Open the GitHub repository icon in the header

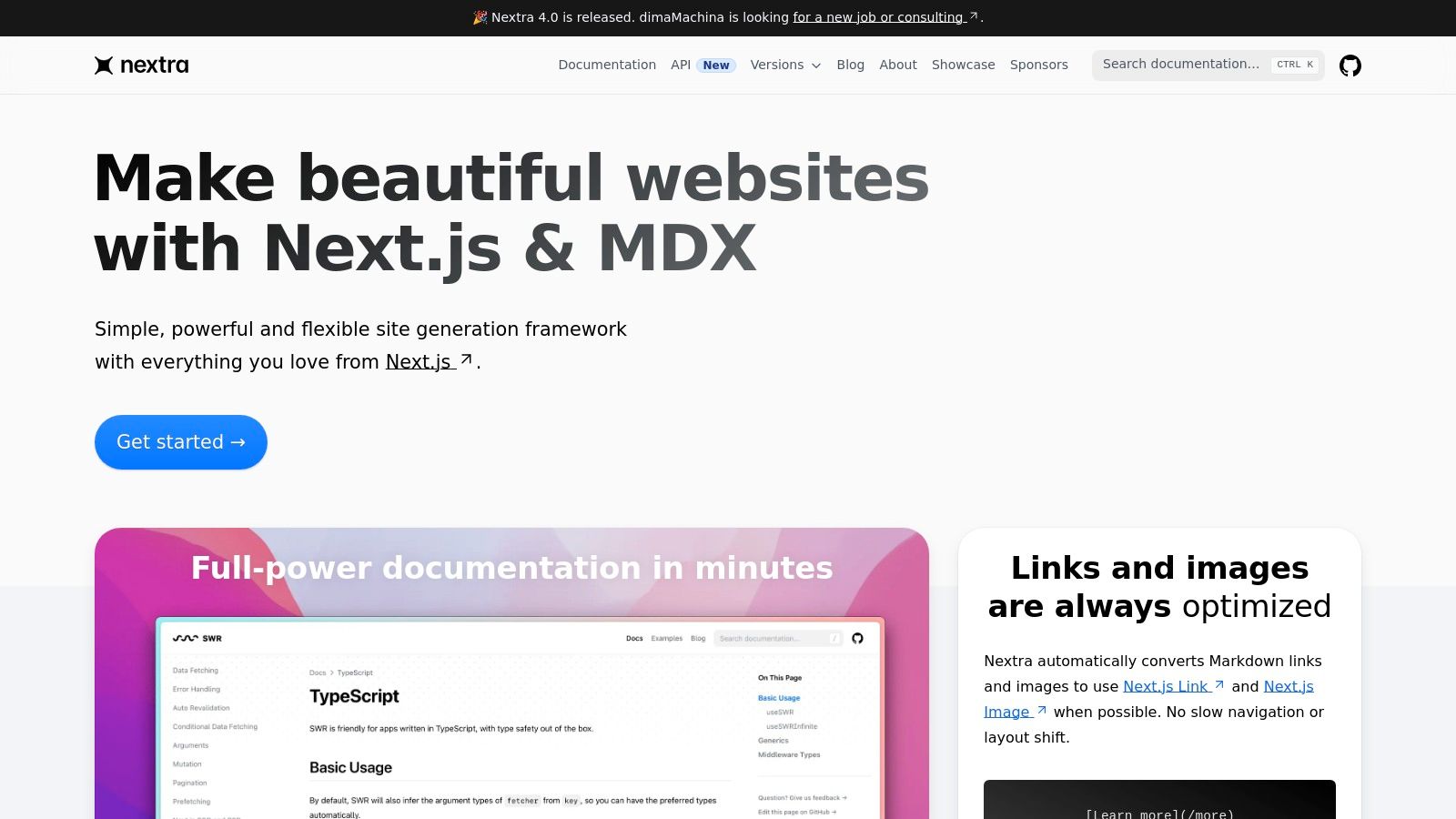(x=1350, y=66)
